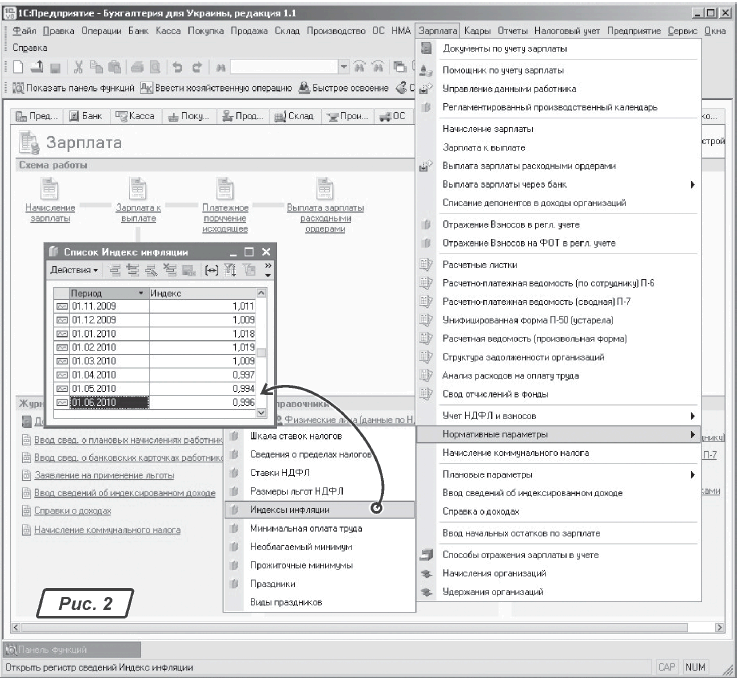Click the inflation list vertical scrollbar thumb
739x681 pixels.
pyautogui.click(x=262, y=353)
